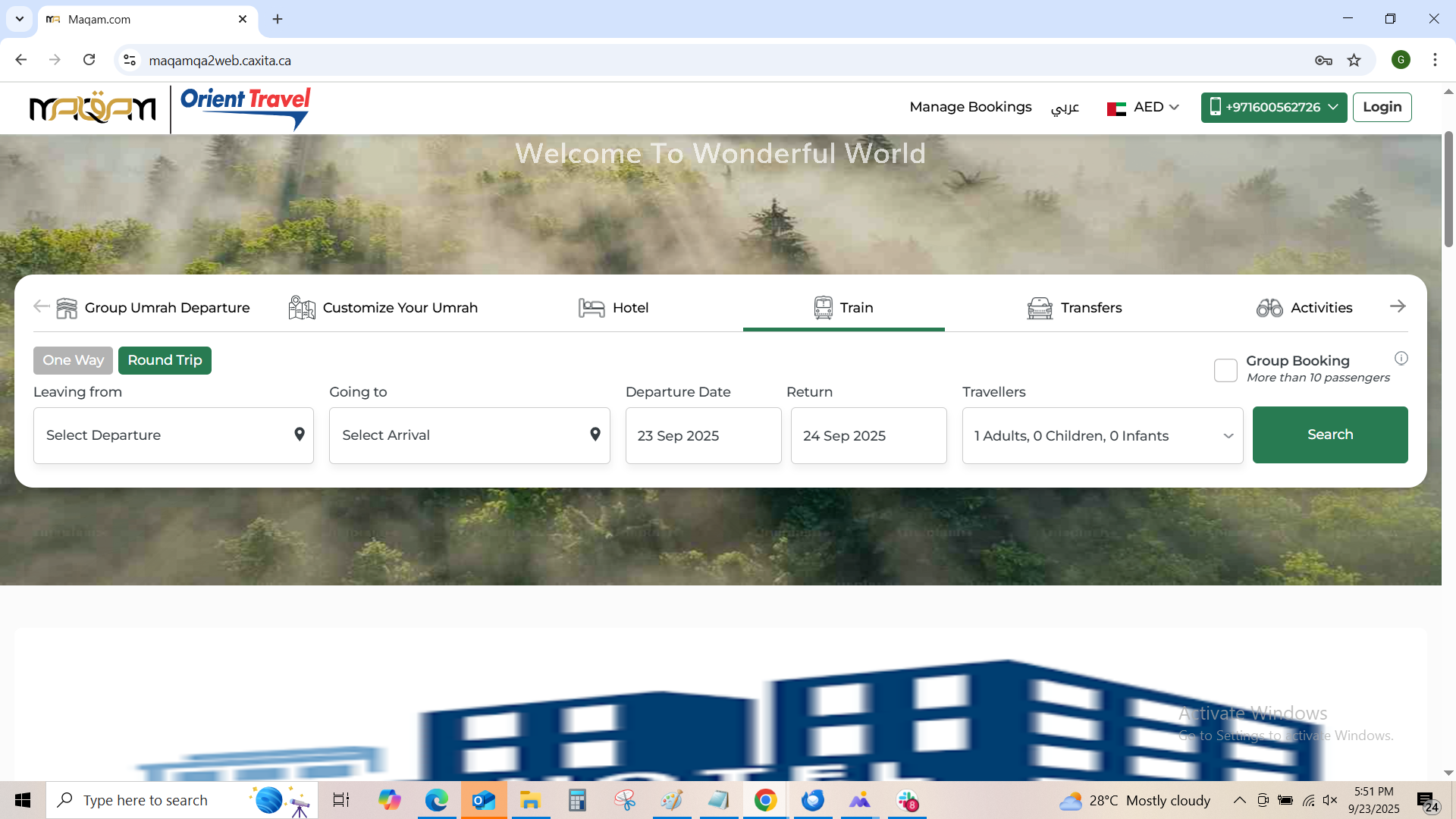The image size is (1456, 819).
Task: Click the Departure Date field
Action: 703,435
